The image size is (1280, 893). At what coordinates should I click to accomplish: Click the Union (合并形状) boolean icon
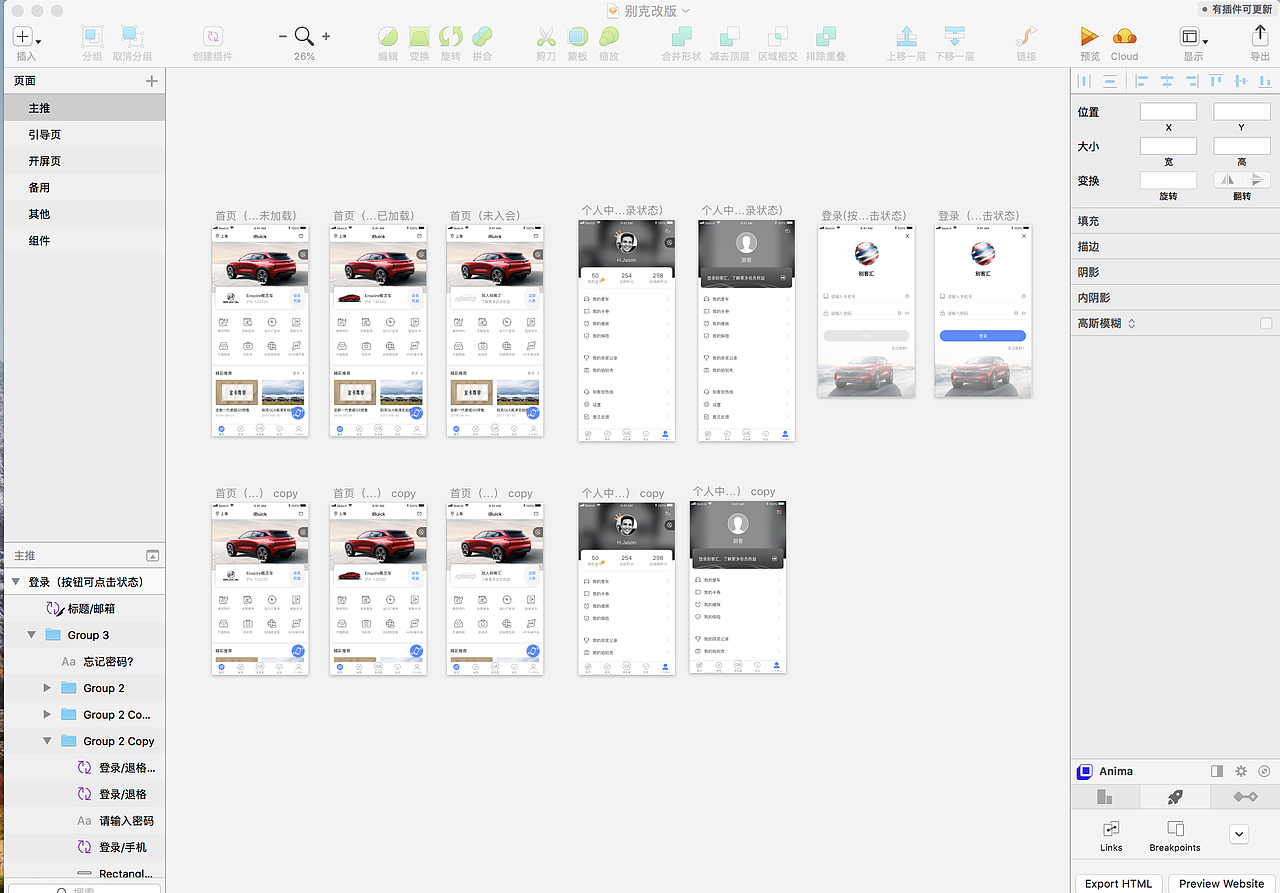(x=682, y=37)
